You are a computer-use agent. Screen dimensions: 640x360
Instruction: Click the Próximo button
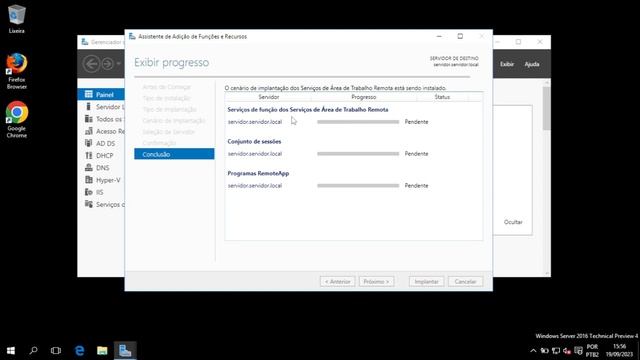[x=376, y=282]
